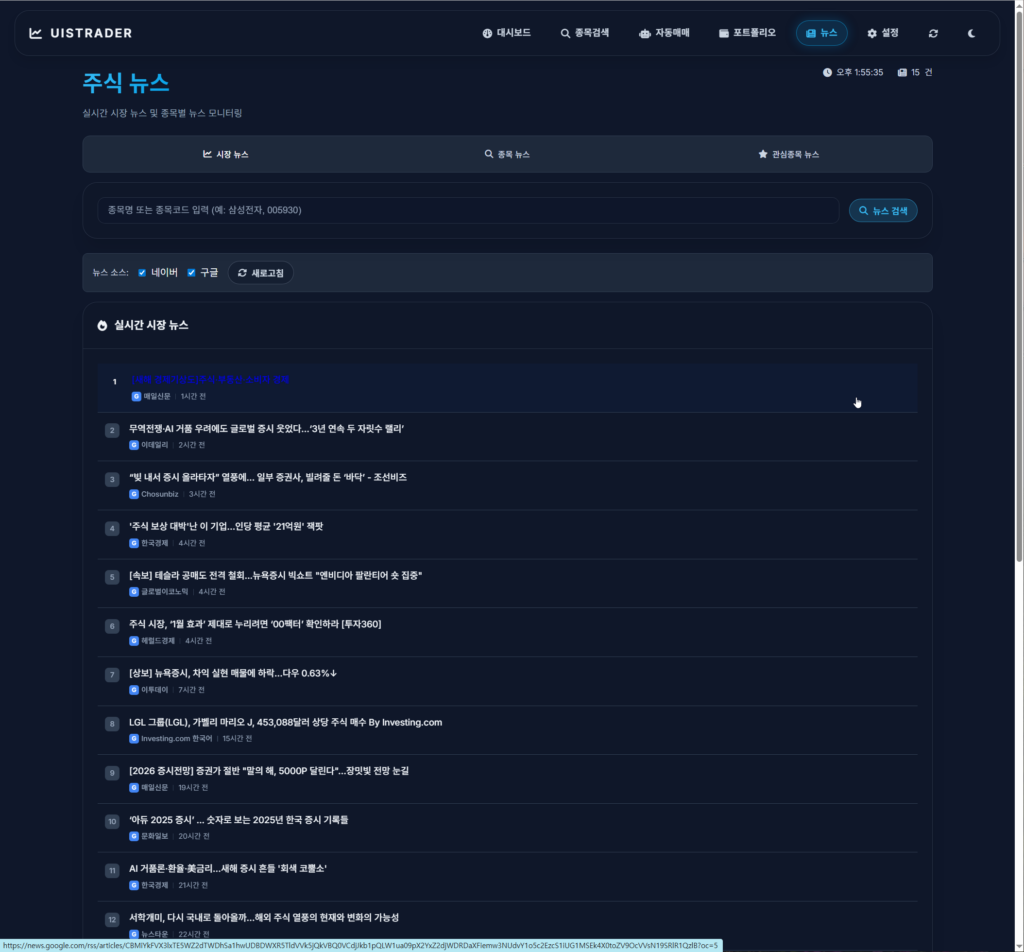Switch to the 시장 뉴스 tab
Image resolution: width=1024 pixels, height=952 pixels.
coord(225,154)
